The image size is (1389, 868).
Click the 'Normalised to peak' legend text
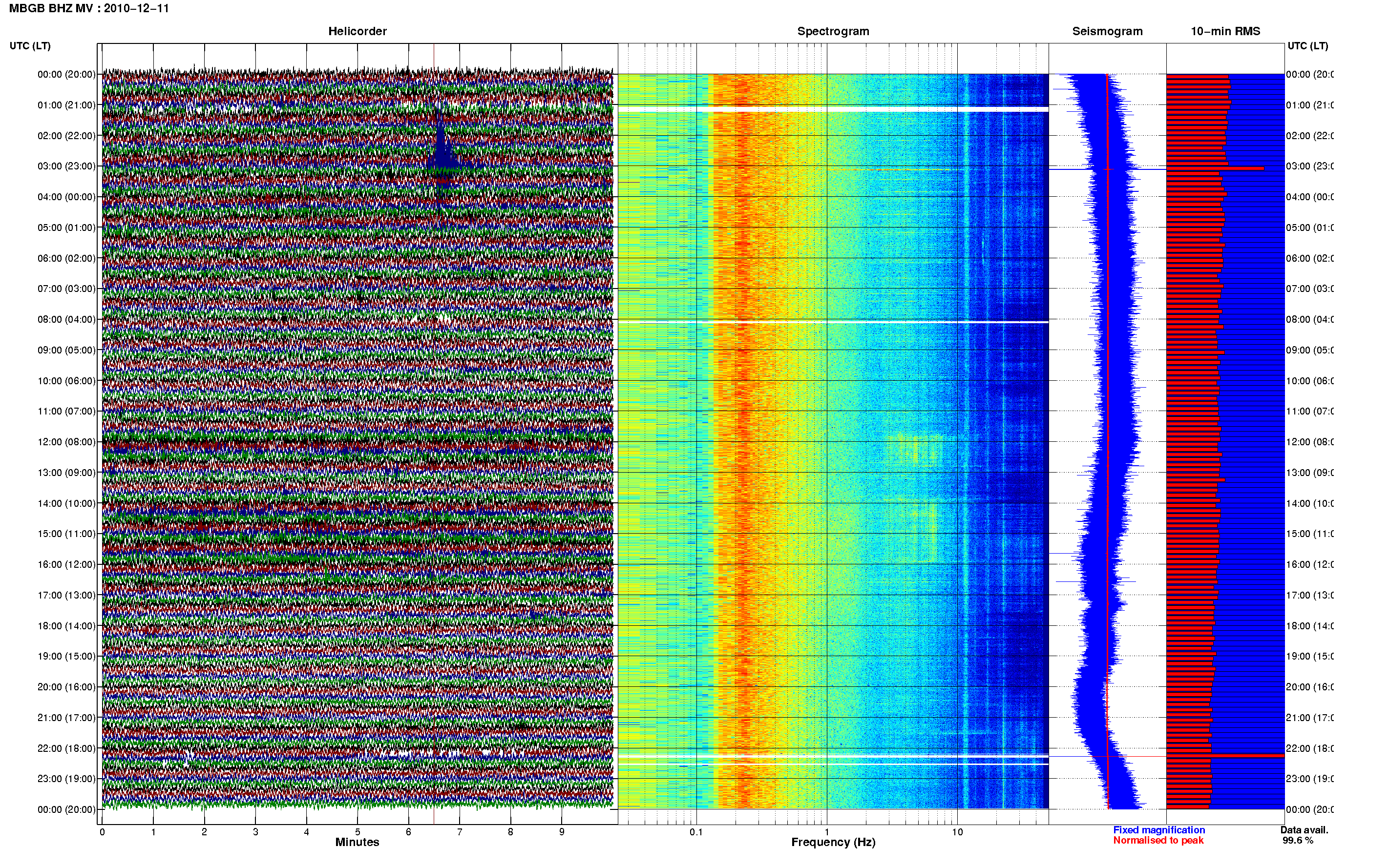click(1158, 841)
